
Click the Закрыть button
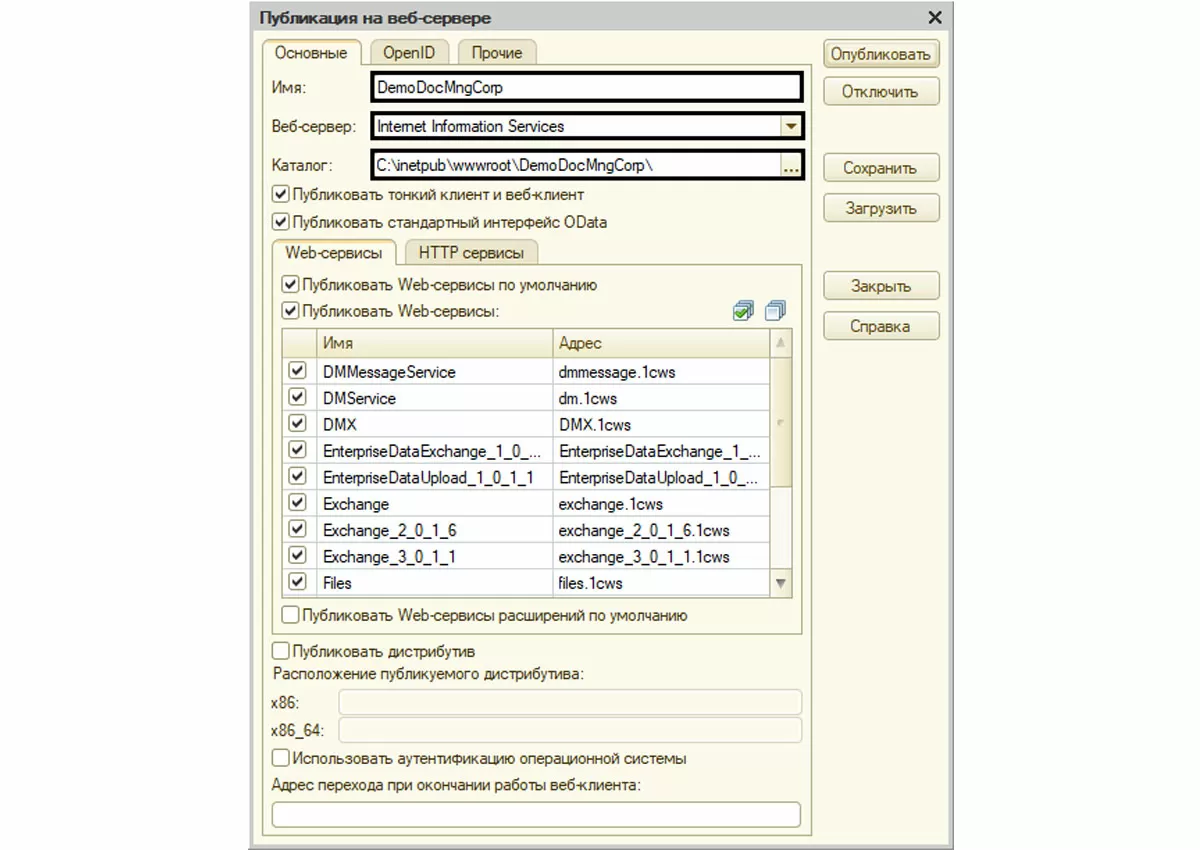pos(881,286)
